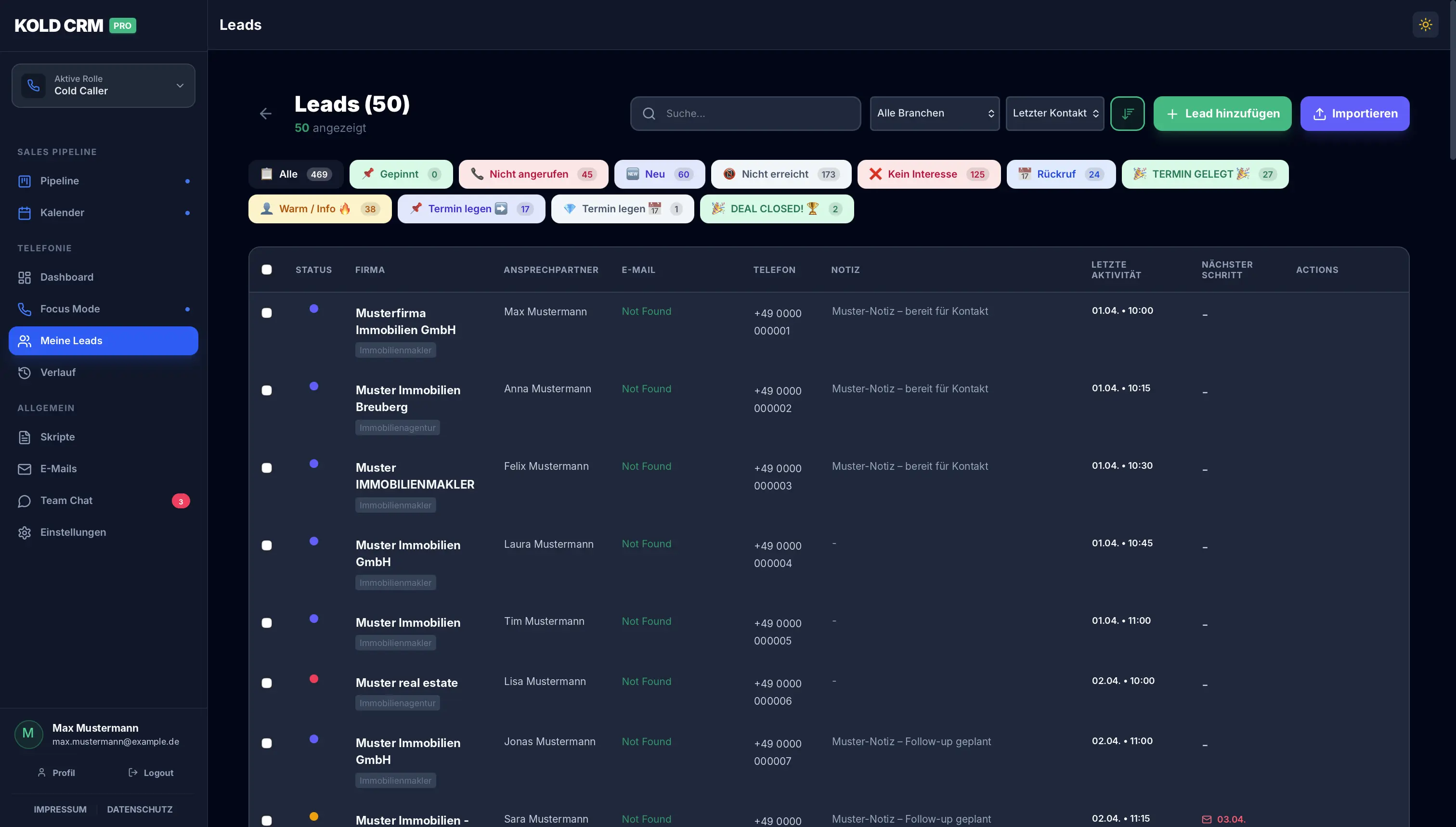1456x827 pixels.
Task: Click Lead hinzufügen button
Action: tap(1222, 114)
